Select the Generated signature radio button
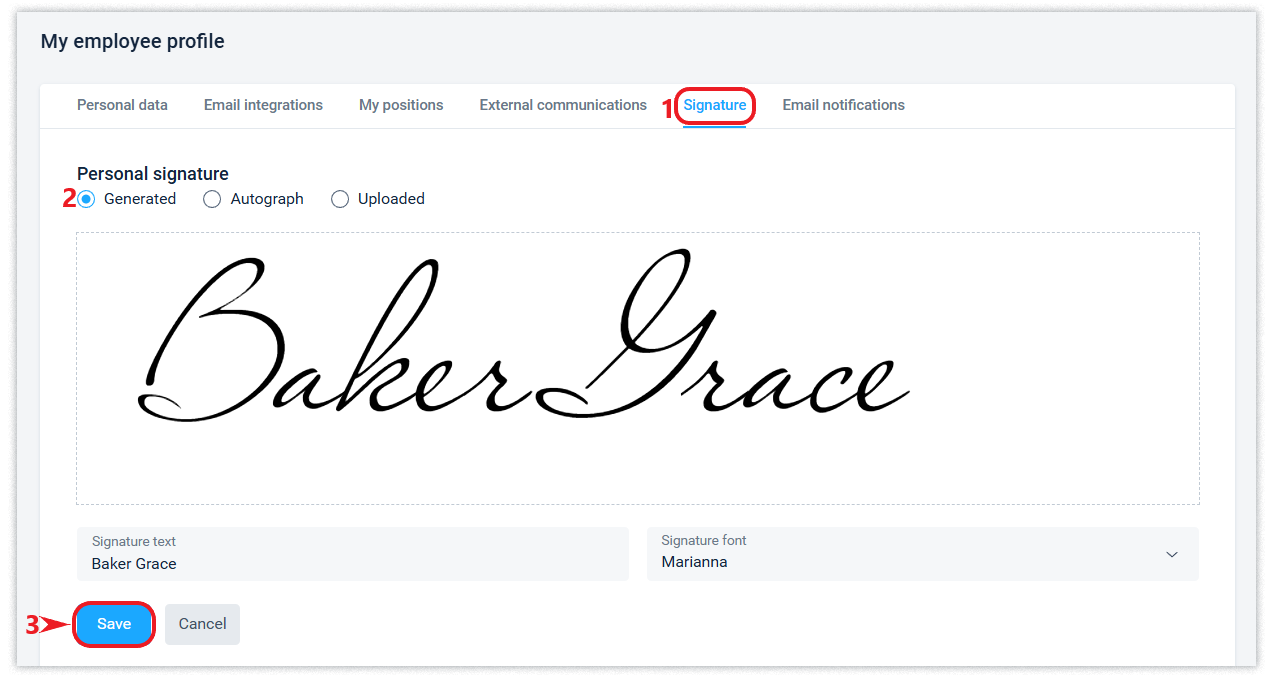This screenshot has height=684, width=1273. pos(87,199)
